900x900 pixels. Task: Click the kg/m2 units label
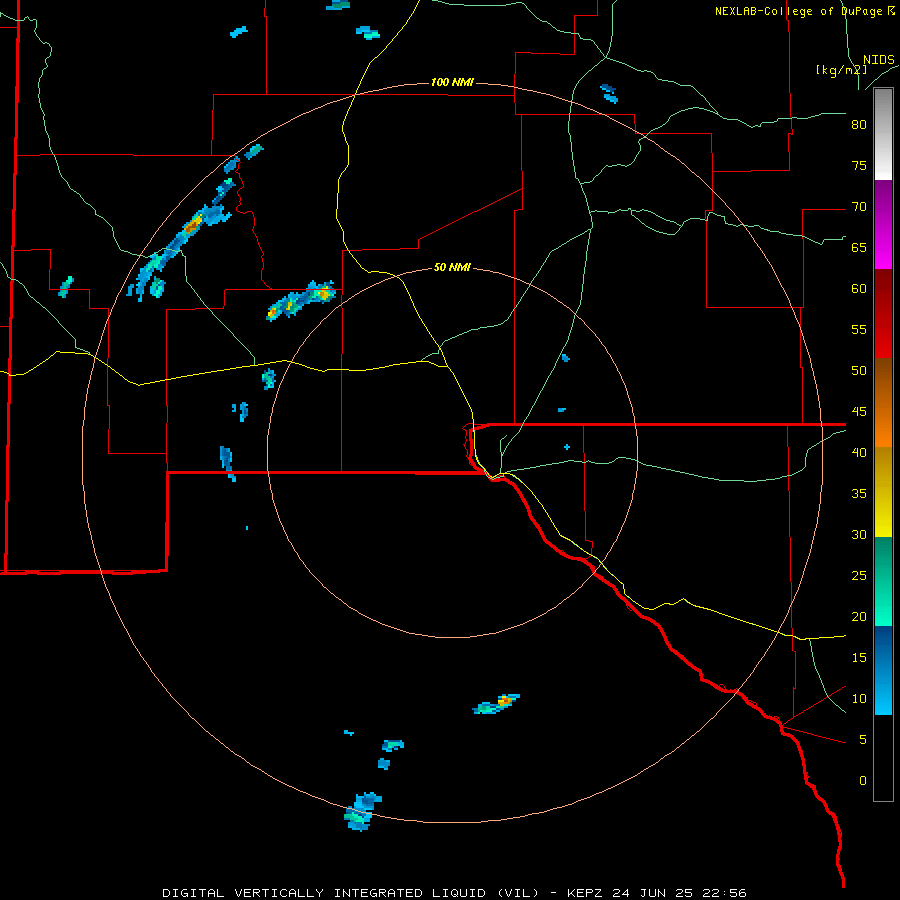pyautogui.click(x=841, y=70)
